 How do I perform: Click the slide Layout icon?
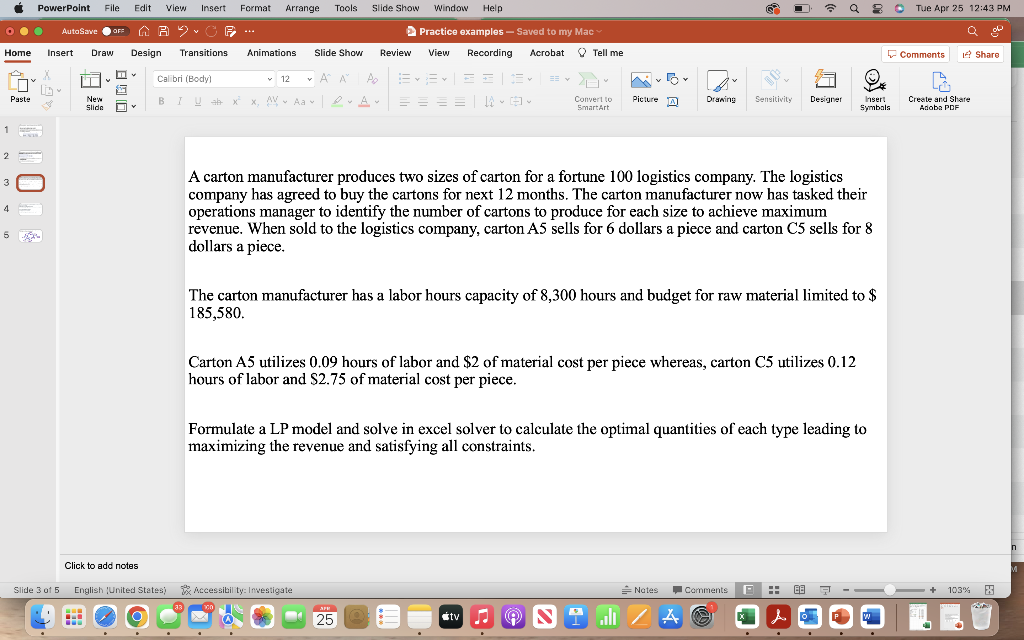(121, 74)
